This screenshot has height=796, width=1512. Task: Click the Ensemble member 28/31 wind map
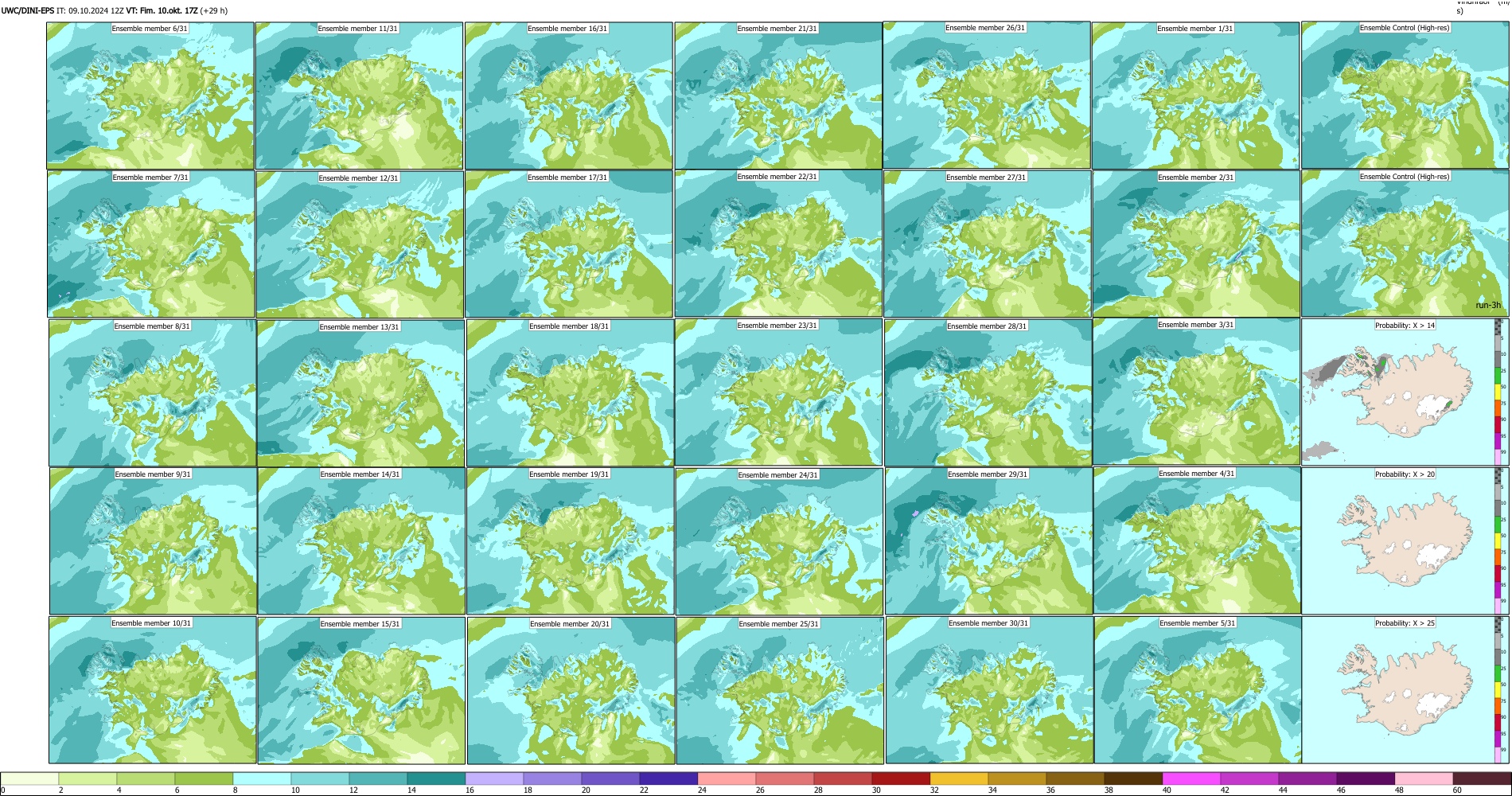[x=988, y=392]
